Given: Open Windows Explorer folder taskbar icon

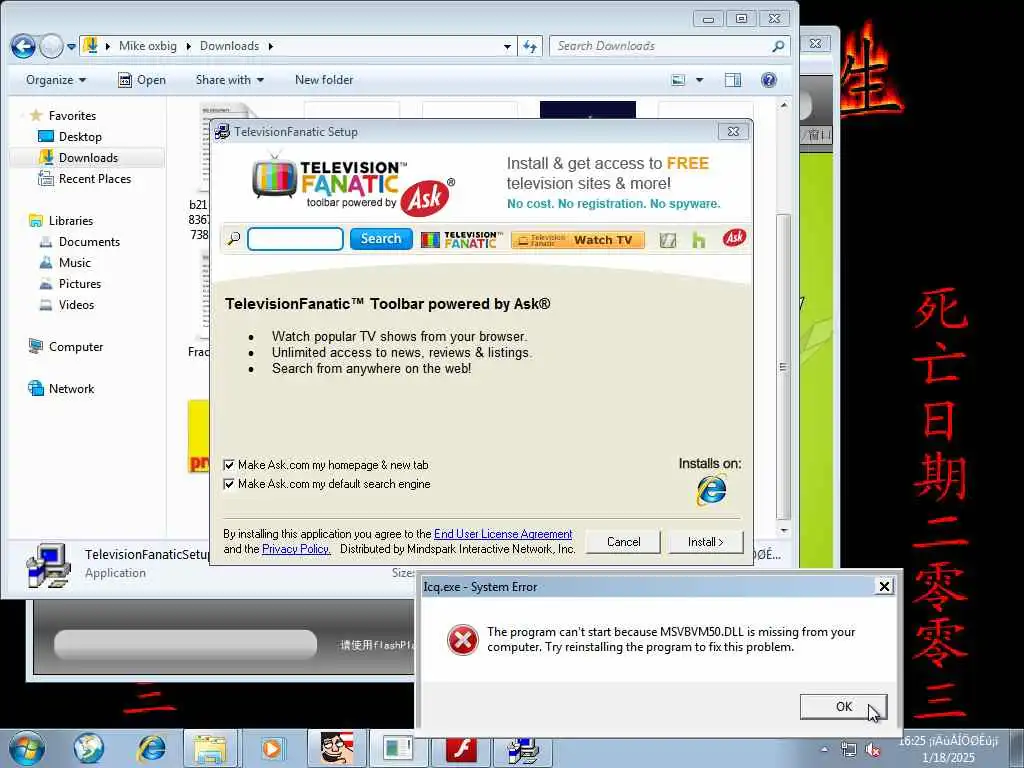Looking at the screenshot, I should point(210,748).
